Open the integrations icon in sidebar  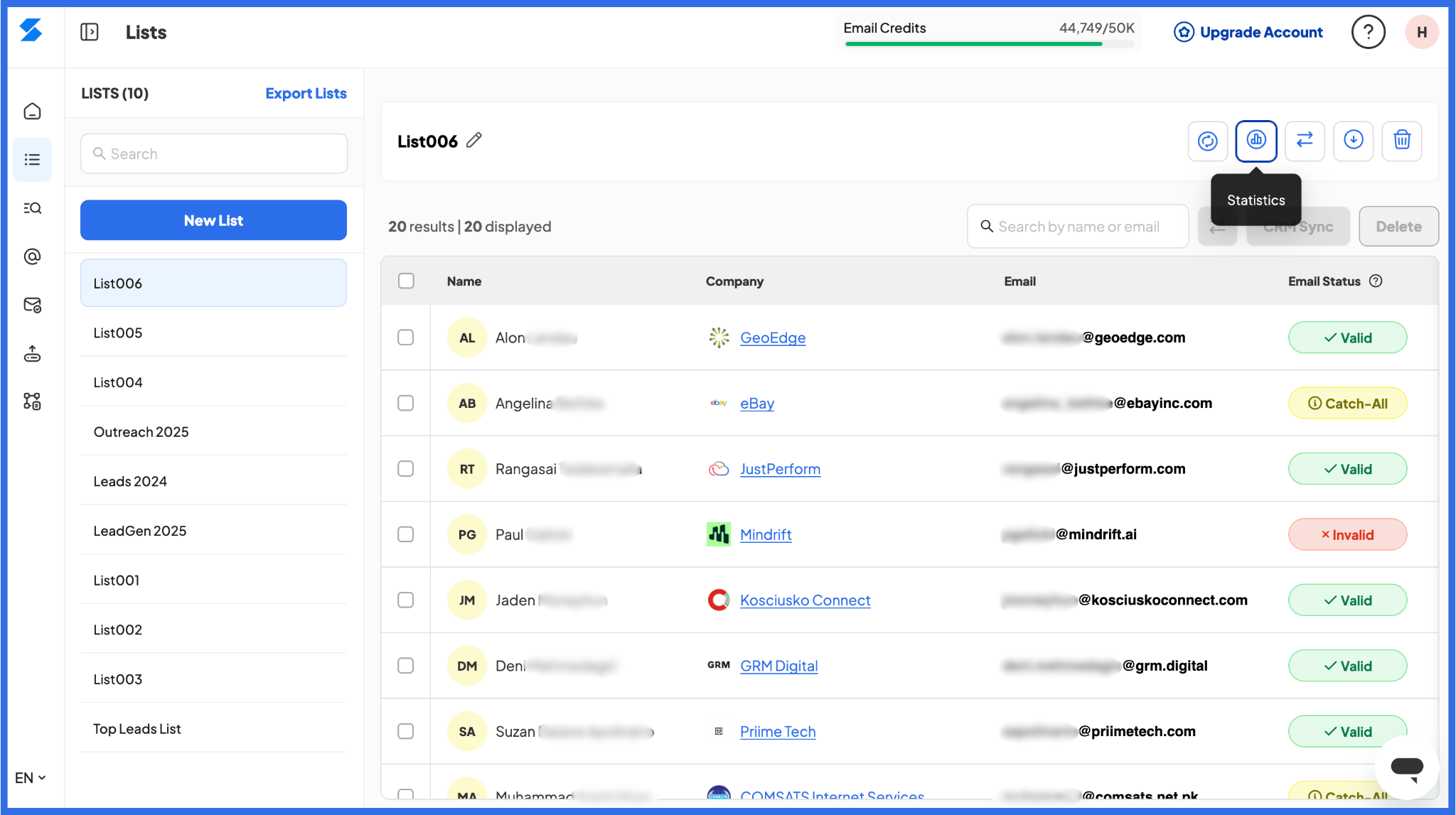[x=32, y=401]
